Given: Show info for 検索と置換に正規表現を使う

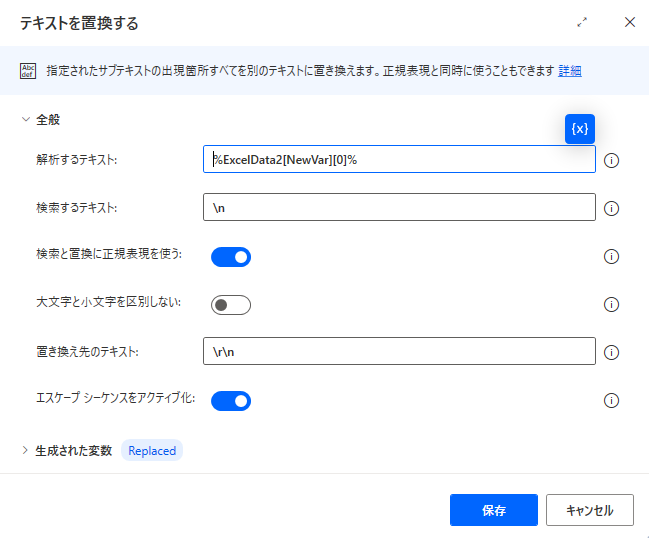Looking at the screenshot, I should pos(611,256).
